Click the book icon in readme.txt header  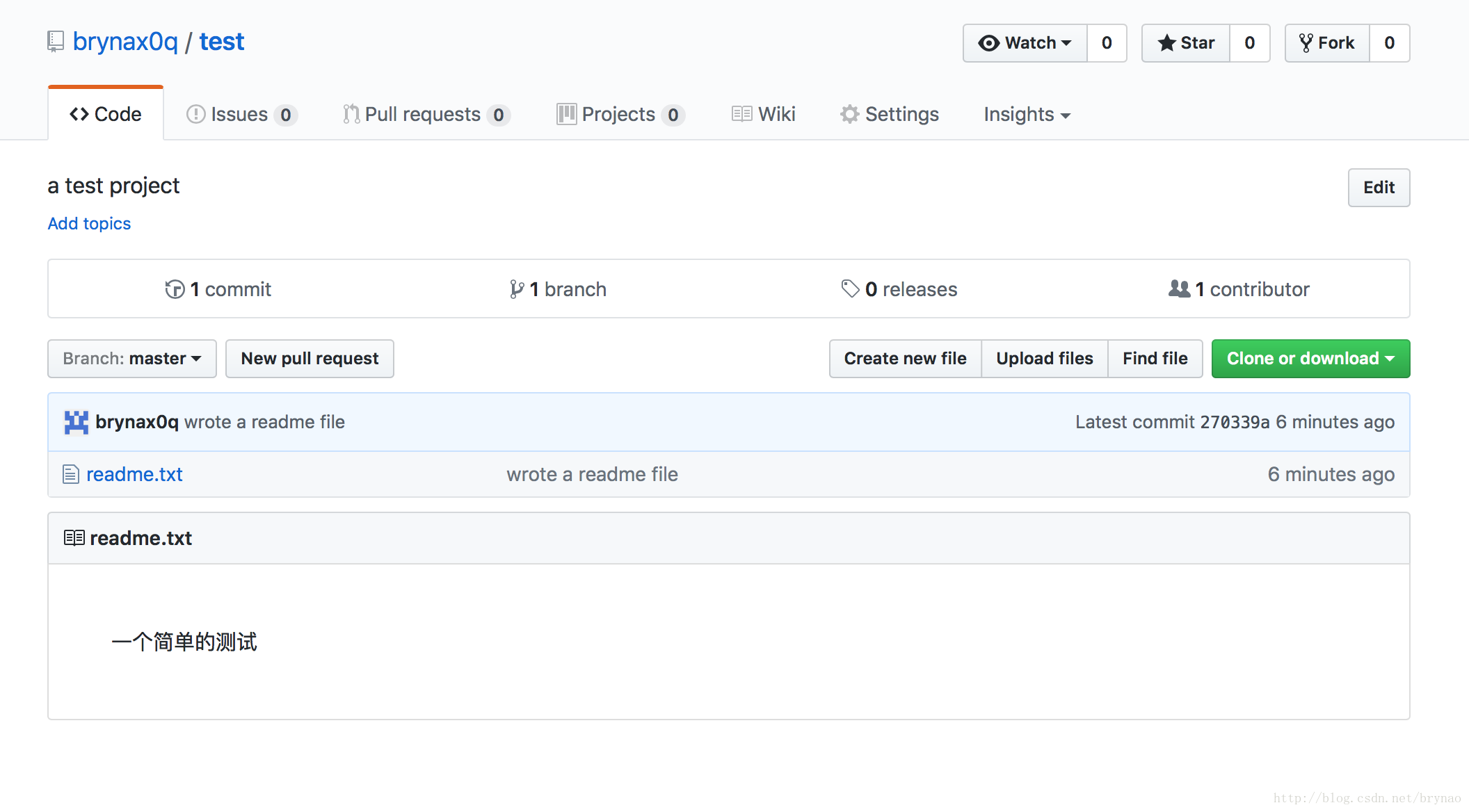(74, 538)
